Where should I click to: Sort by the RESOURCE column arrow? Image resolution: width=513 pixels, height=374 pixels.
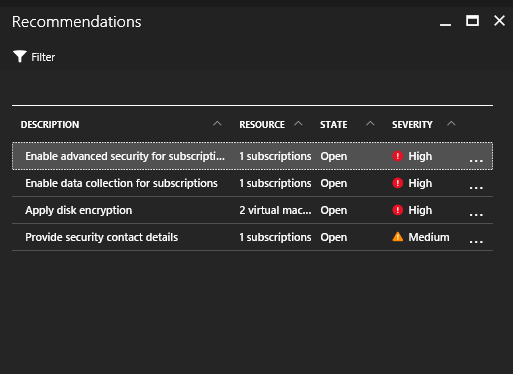click(298, 124)
